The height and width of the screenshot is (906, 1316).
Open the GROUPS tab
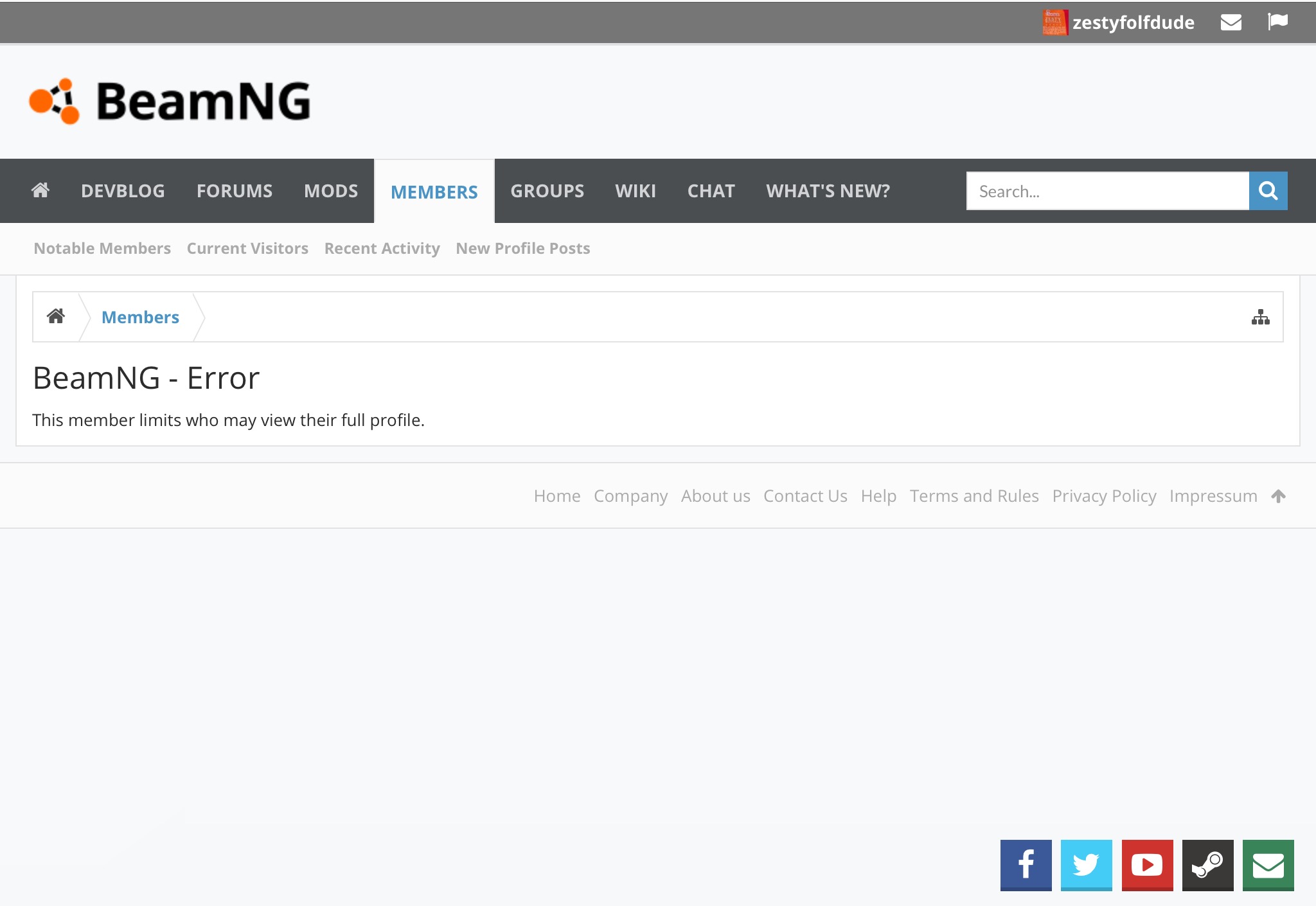[x=547, y=191]
